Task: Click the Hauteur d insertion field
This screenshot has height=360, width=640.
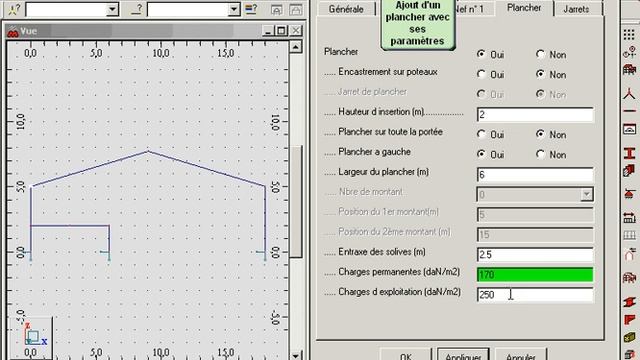Action: click(535, 115)
